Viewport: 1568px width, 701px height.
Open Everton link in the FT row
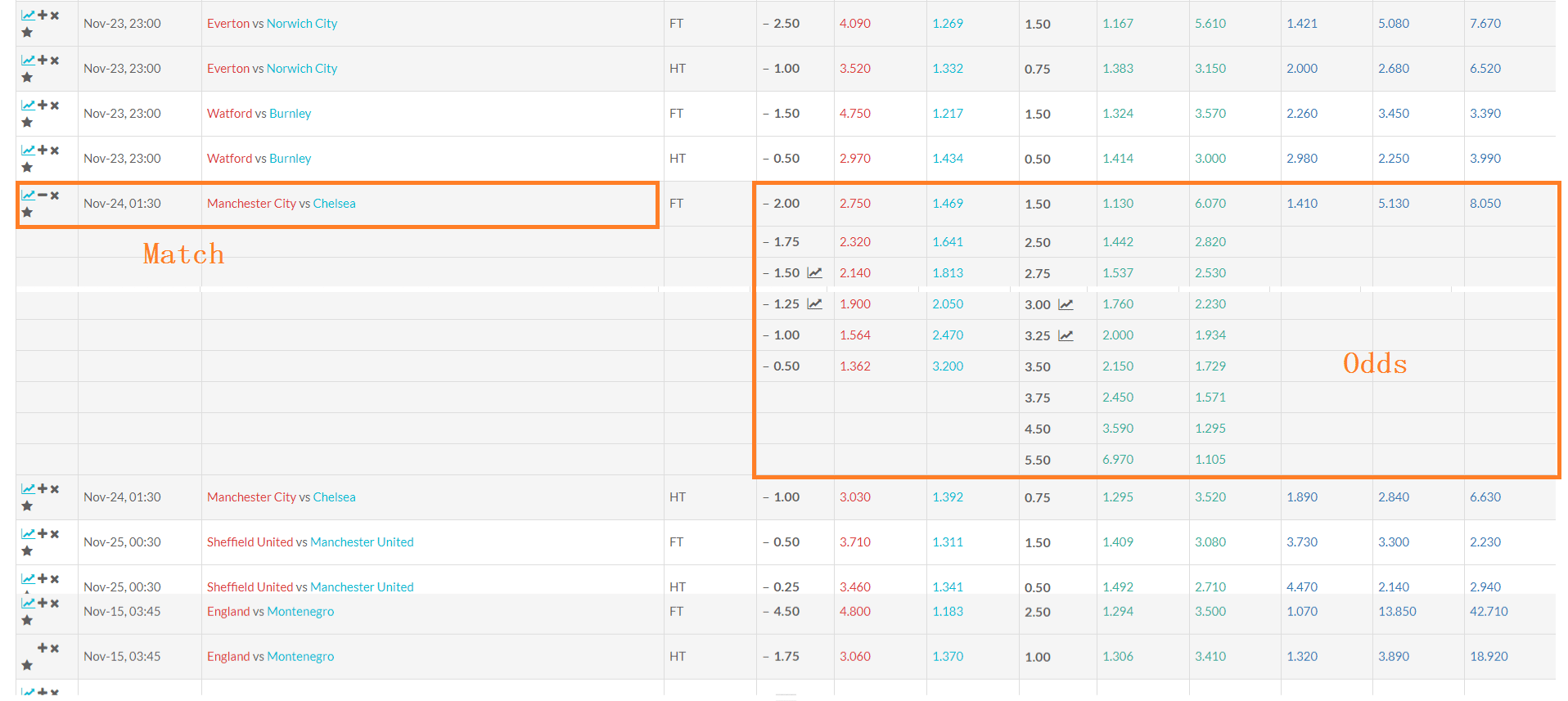(228, 24)
